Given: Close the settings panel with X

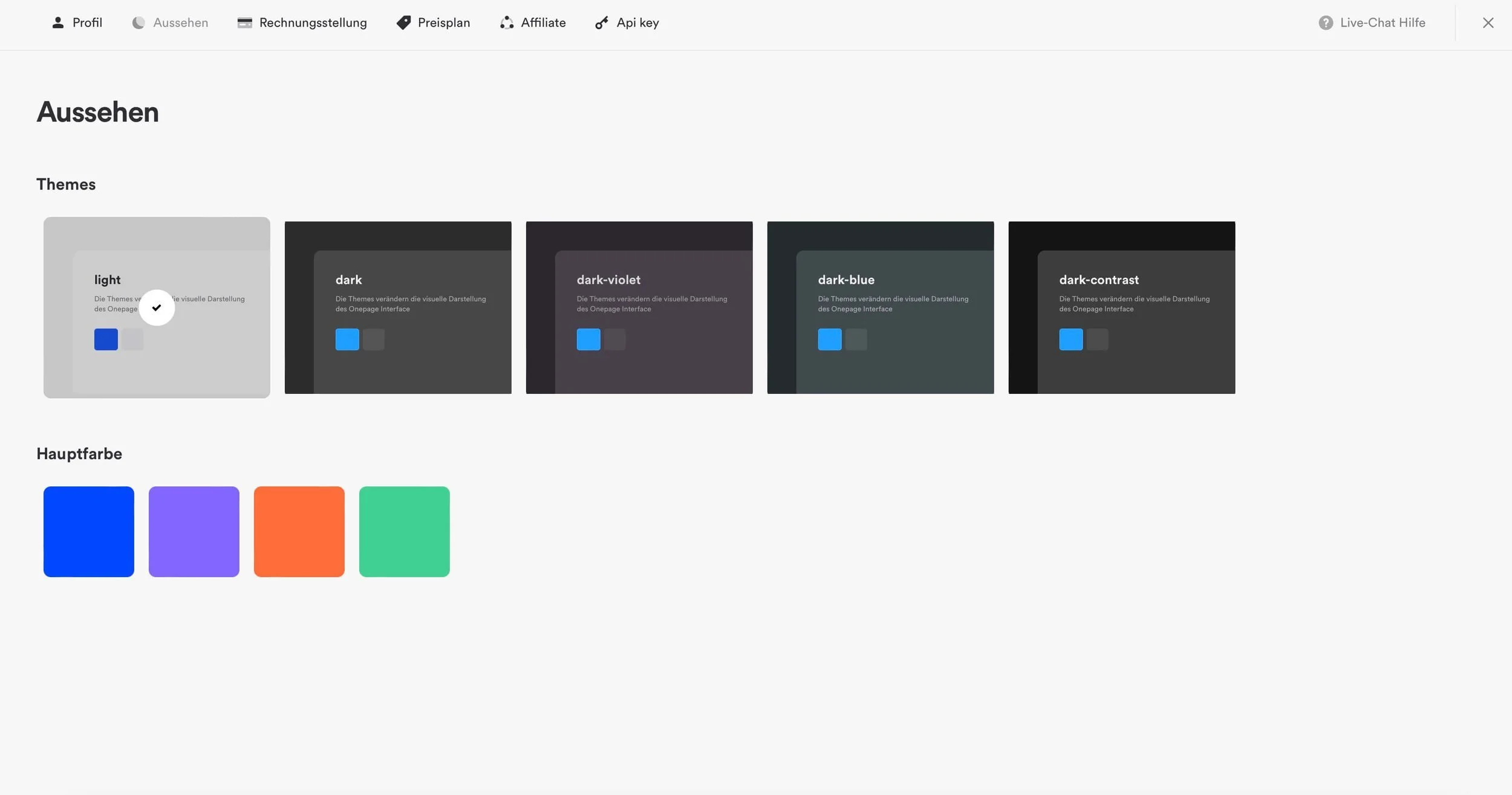Looking at the screenshot, I should click(x=1488, y=23).
